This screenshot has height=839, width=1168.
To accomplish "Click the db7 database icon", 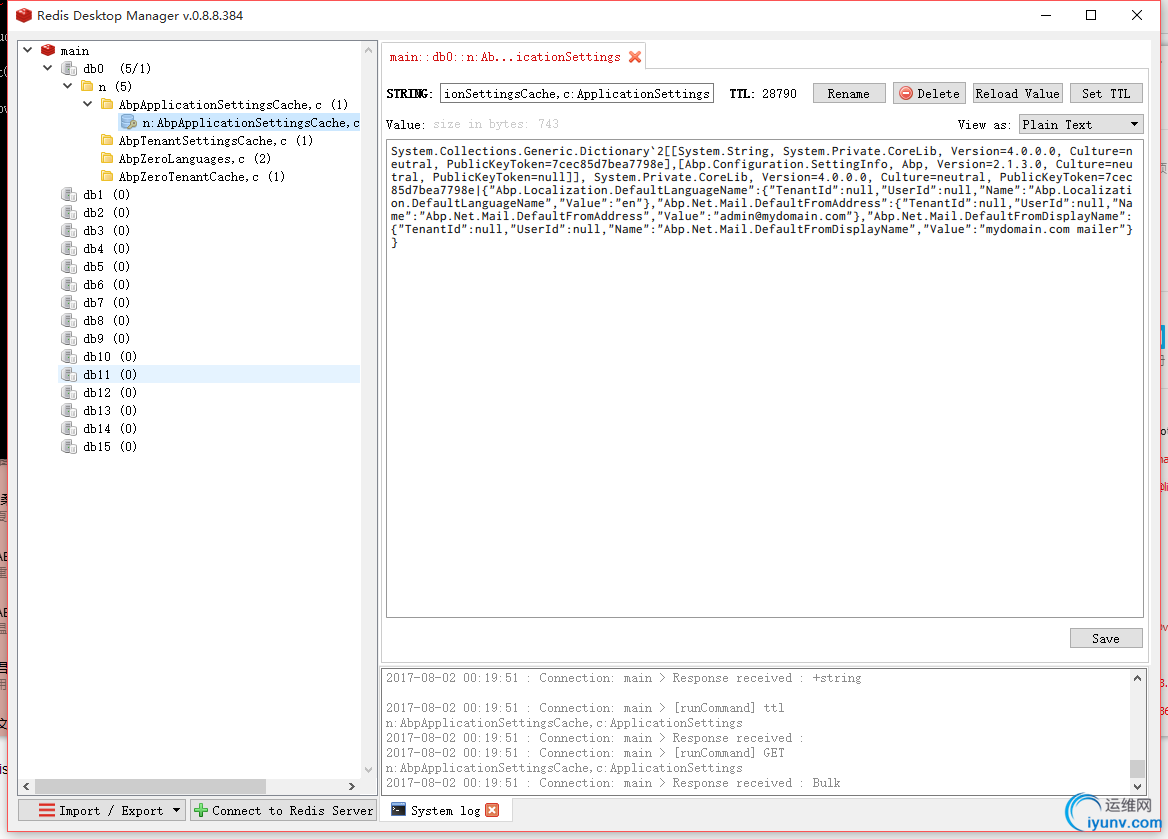I will [x=69, y=303].
